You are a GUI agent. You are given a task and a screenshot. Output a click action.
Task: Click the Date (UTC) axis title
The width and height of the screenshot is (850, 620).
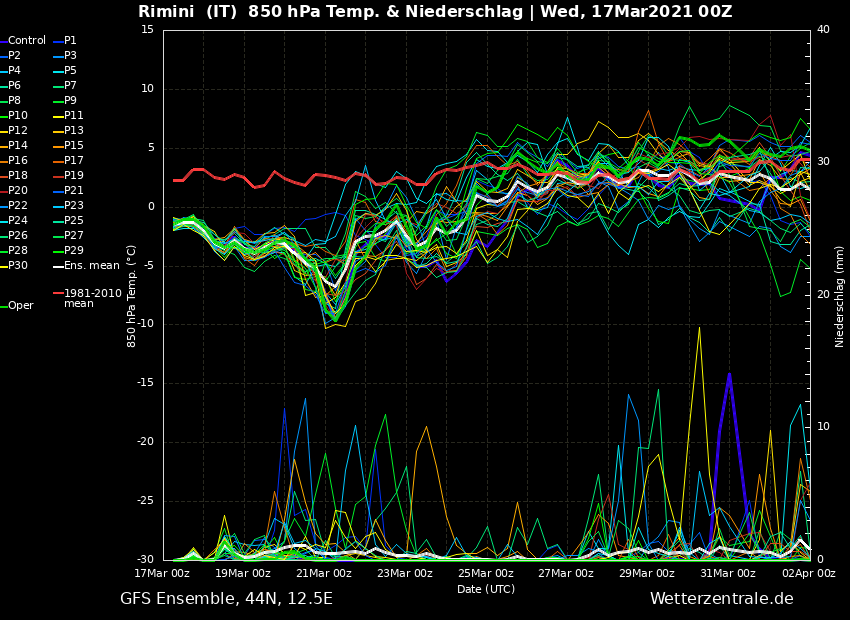click(486, 589)
